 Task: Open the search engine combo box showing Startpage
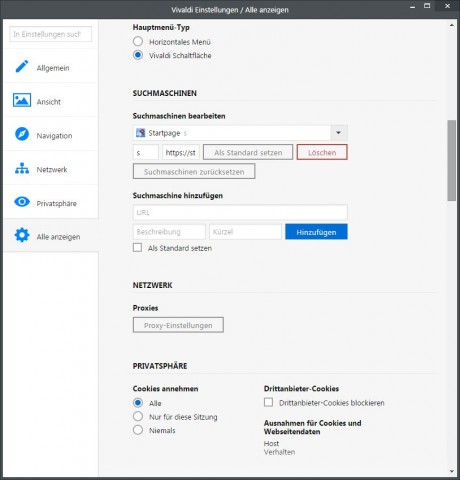pos(240,133)
